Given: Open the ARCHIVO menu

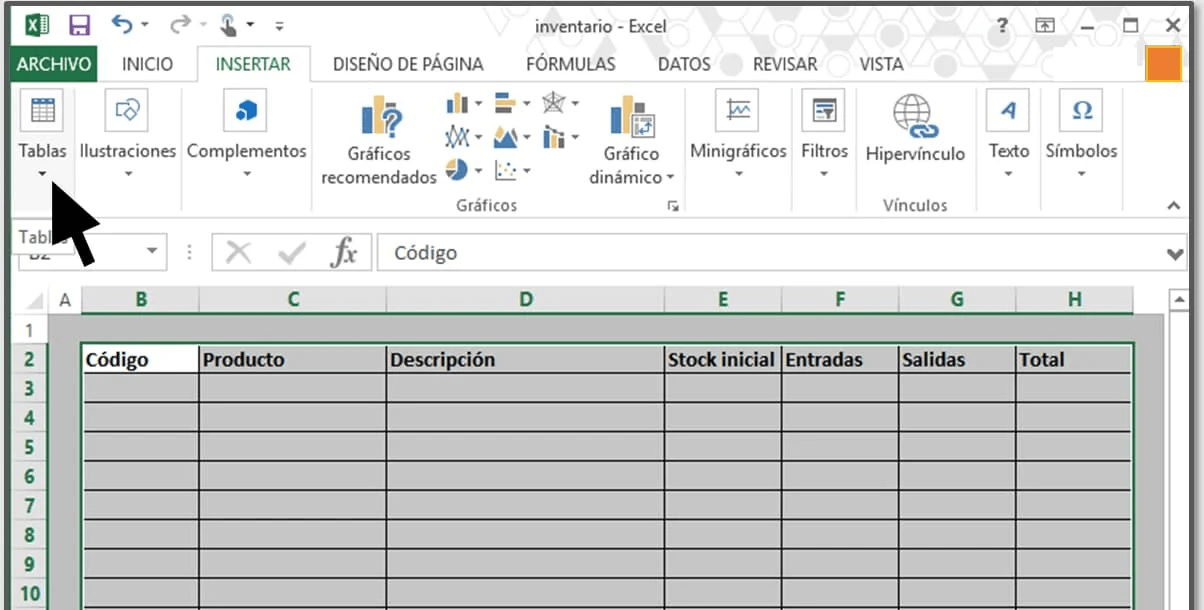Looking at the screenshot, I should (x=53, y=62).
